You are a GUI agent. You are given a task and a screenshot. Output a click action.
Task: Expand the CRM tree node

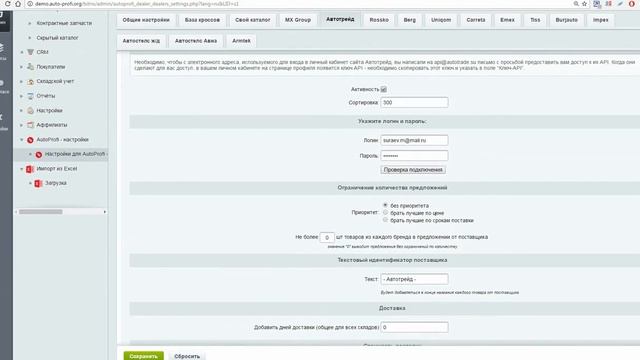coord(22,52)
